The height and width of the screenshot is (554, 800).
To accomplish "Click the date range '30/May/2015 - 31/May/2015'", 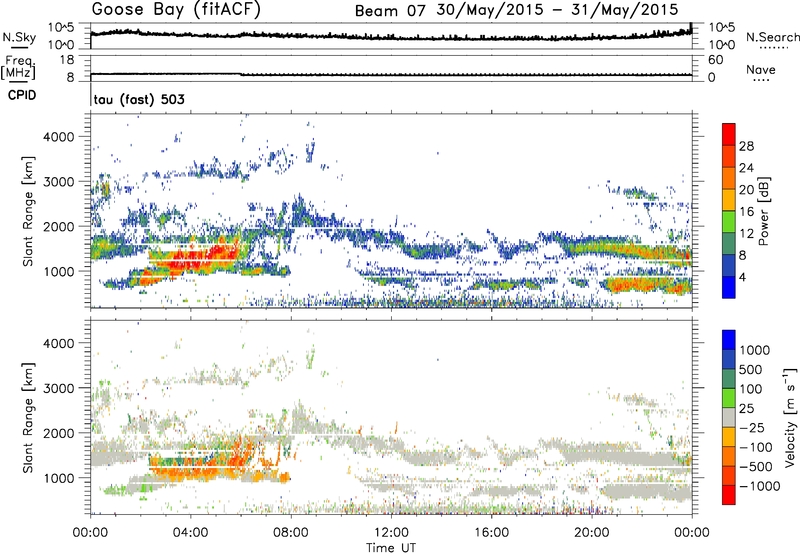I will click(557, 10).
